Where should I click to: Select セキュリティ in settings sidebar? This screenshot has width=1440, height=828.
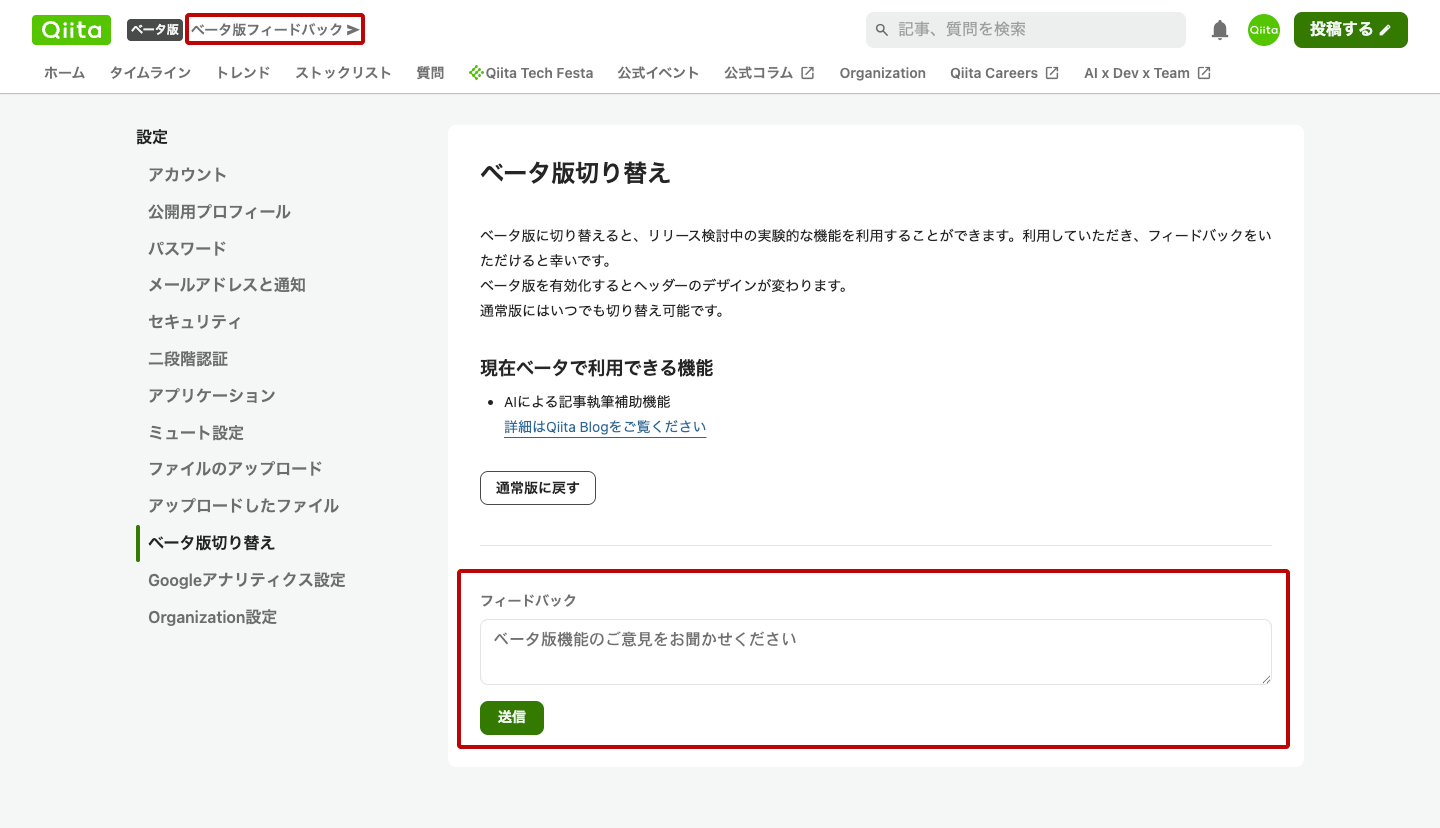pyautogui.click(x=195, y=322)
